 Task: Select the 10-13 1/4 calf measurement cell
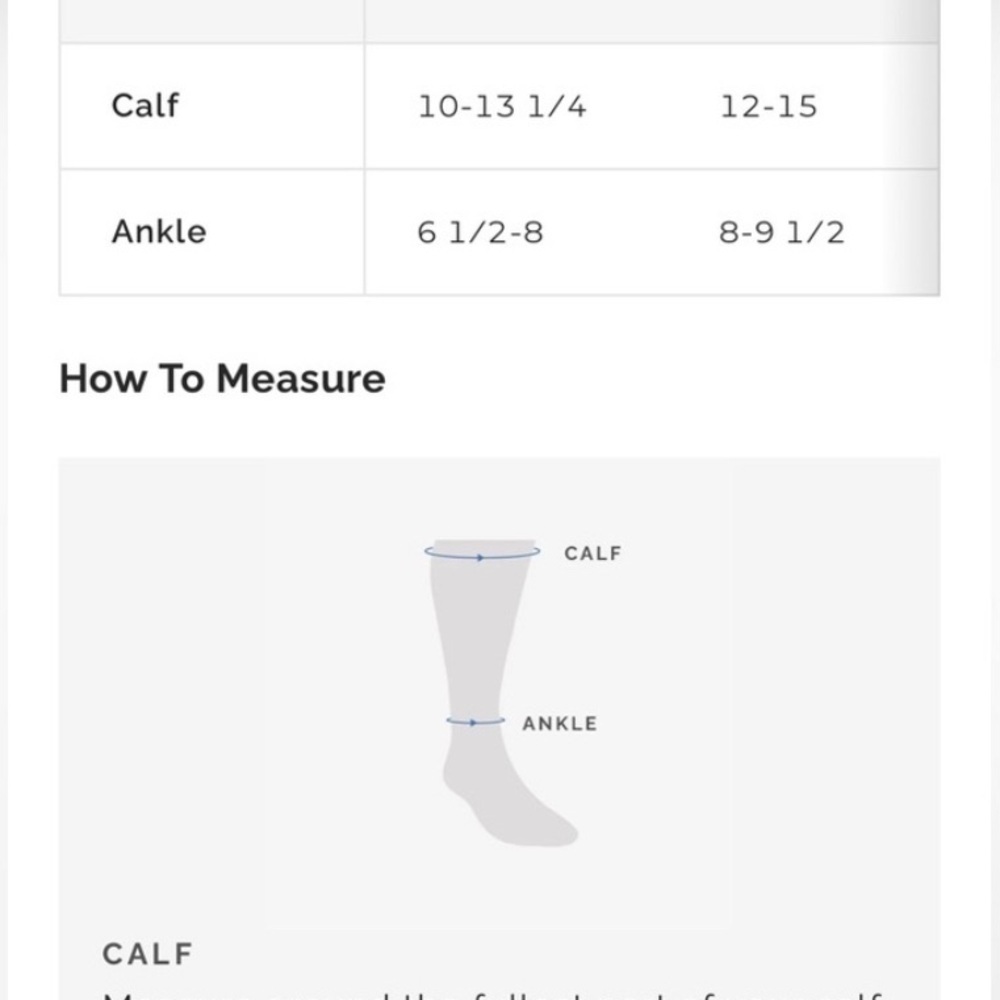pyautogui.click(x=501, y=106)
